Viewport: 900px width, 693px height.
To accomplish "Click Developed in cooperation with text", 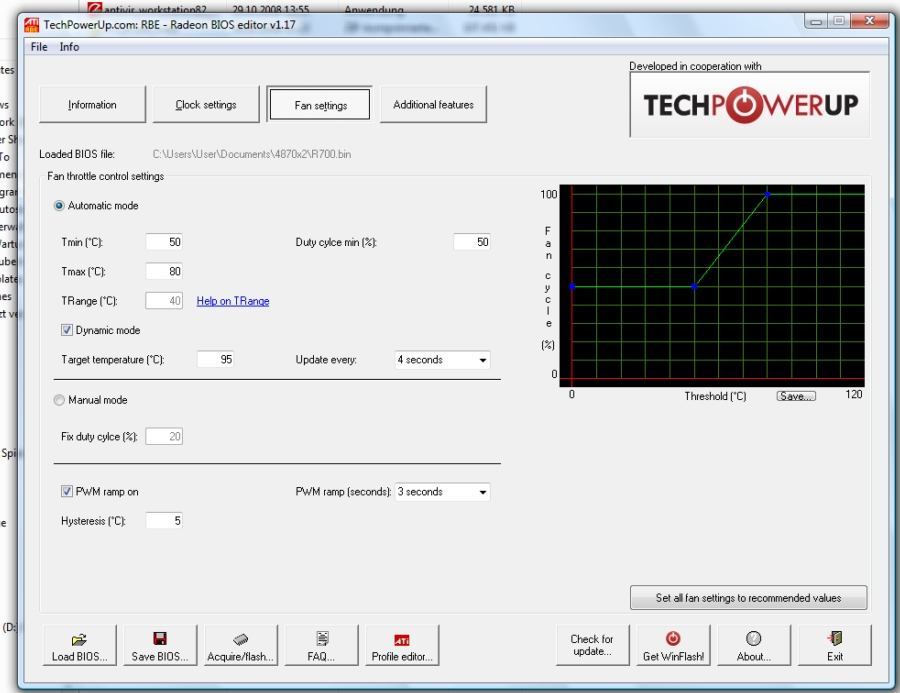I will [x=695, y=66].
